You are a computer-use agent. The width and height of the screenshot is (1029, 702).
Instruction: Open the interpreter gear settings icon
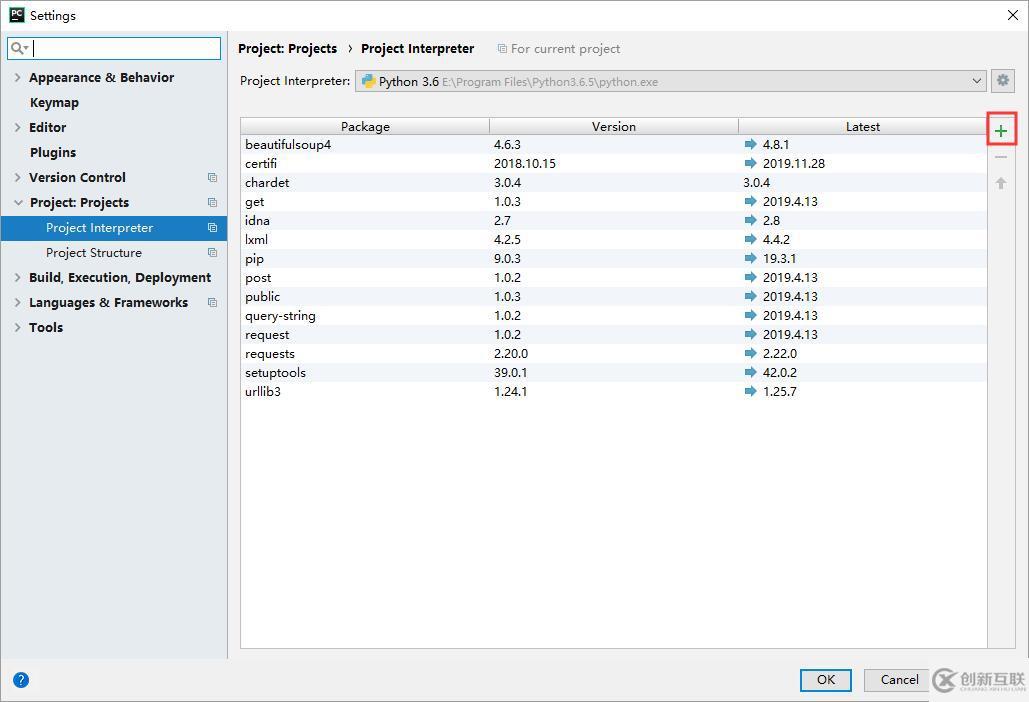click(1003, 81)
